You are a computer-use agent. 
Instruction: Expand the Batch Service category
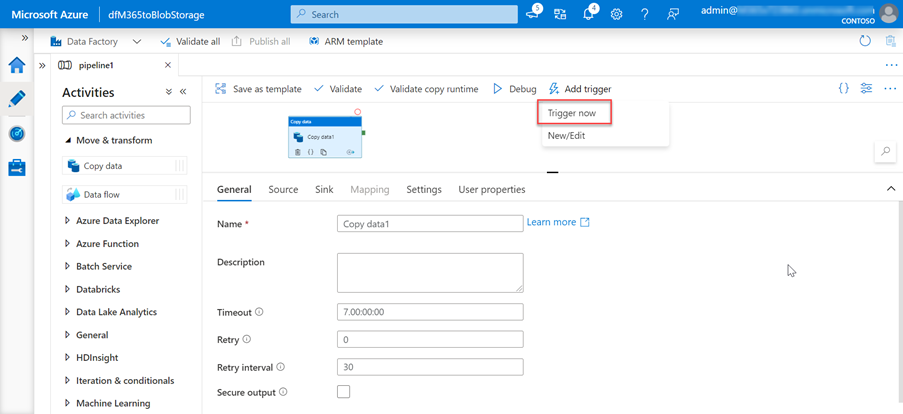point(68,267)
